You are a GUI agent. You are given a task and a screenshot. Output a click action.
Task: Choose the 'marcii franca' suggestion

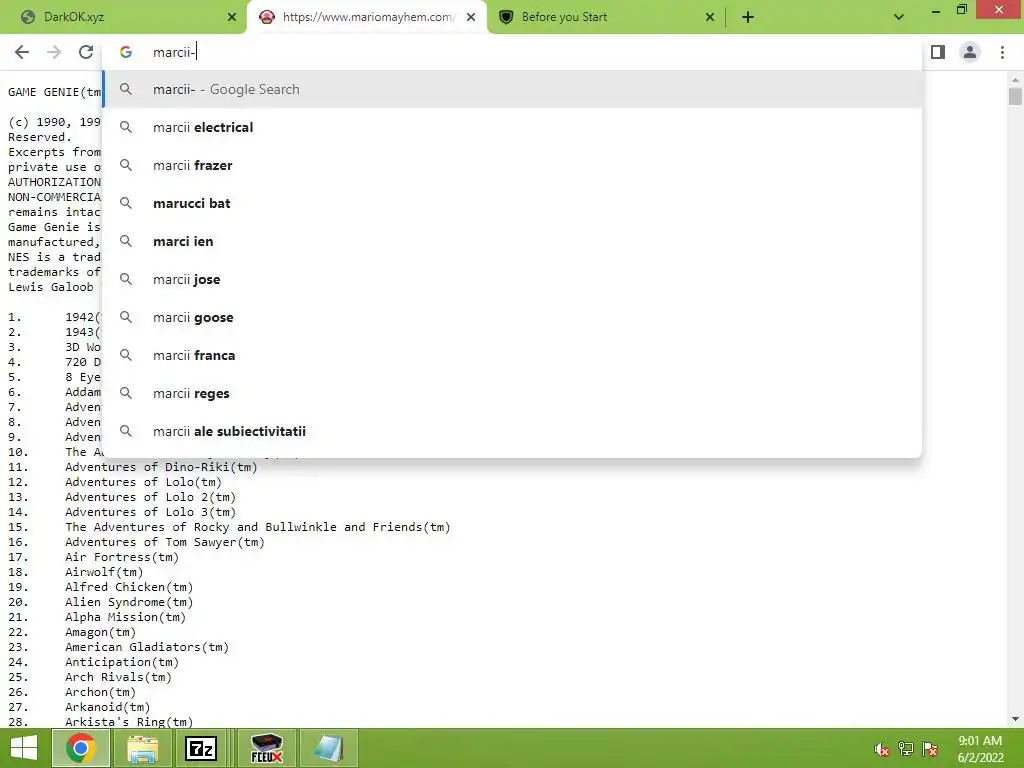513,355
